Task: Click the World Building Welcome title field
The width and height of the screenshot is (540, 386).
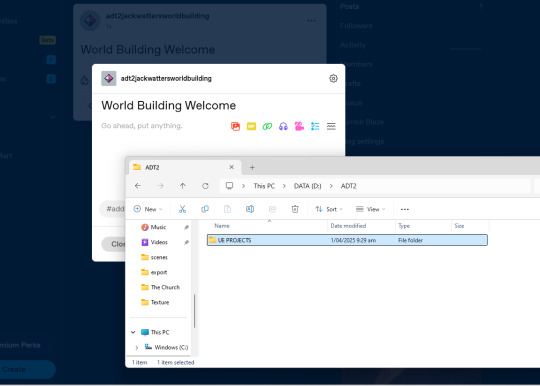Action: coord(168,105)
